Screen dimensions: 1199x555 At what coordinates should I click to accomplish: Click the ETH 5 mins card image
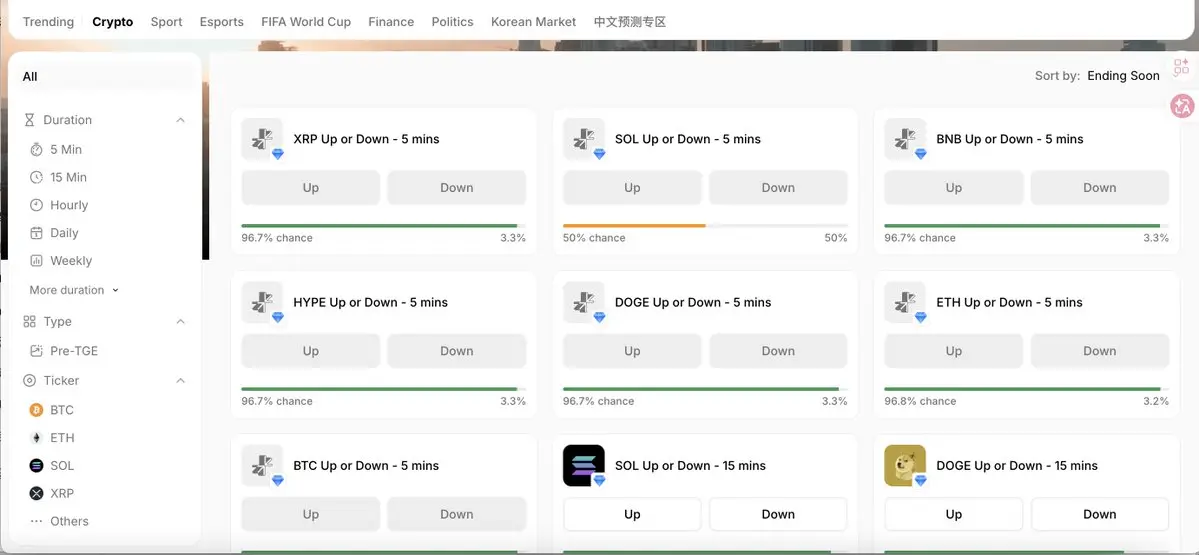pyautogui.click(x=905, y=303)
